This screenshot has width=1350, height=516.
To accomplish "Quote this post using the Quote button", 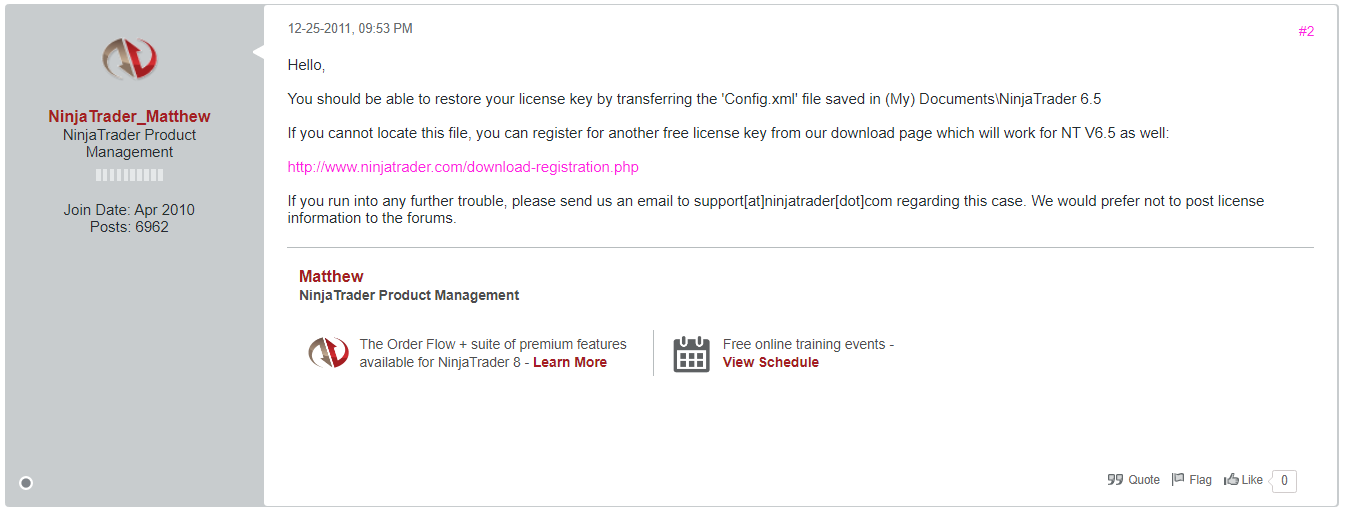I will pos(1134,480).
